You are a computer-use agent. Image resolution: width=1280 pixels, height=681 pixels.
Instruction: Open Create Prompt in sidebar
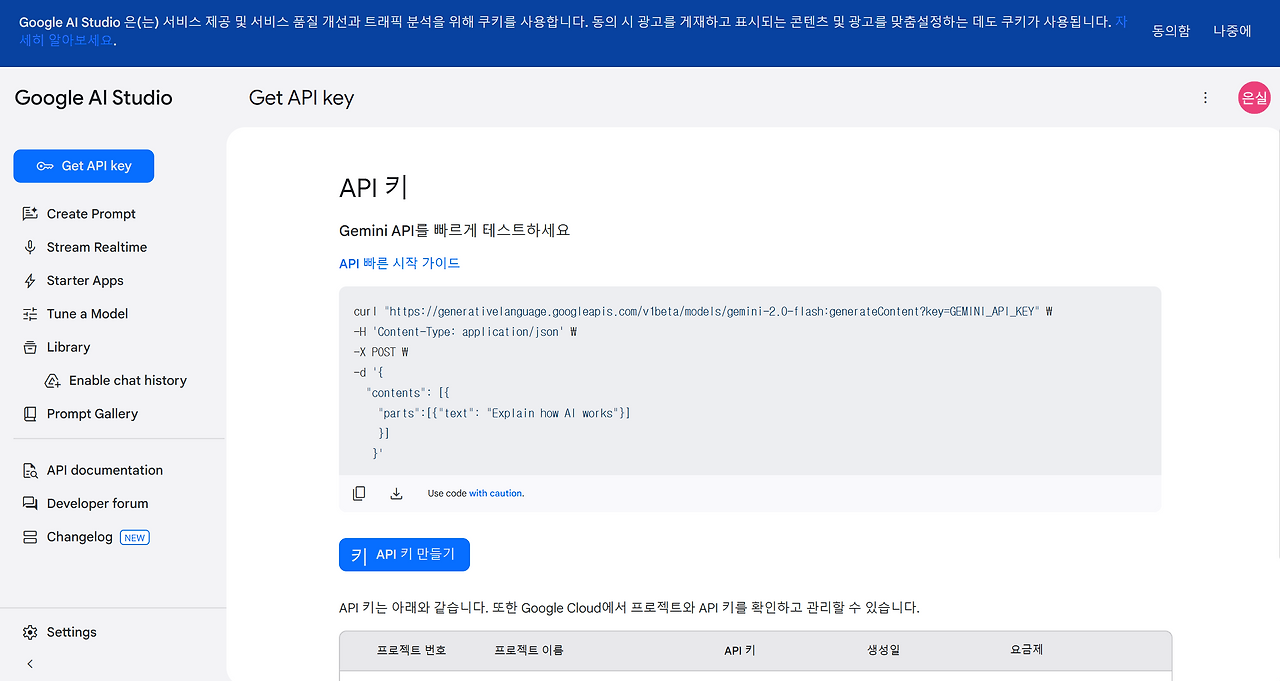pyautogui.click(x=91, y=214)
